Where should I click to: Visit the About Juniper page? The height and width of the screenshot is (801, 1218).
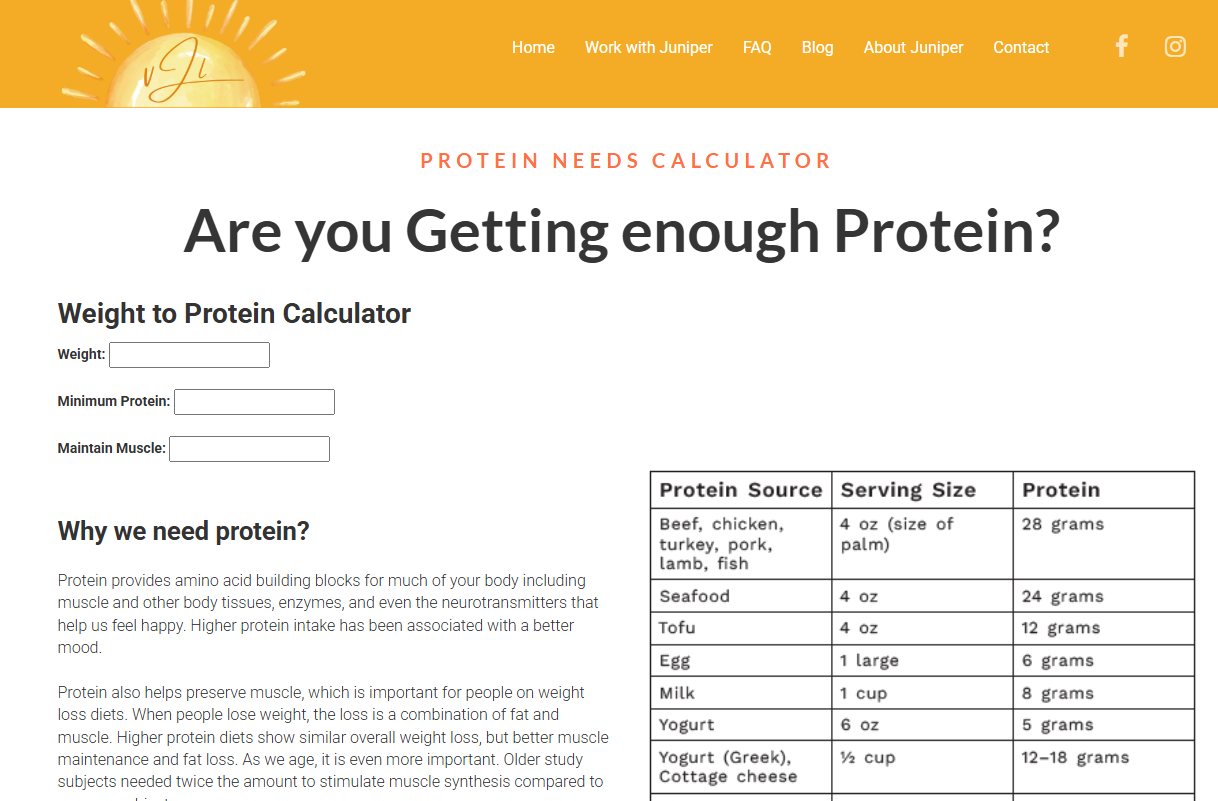coord(913,47)
